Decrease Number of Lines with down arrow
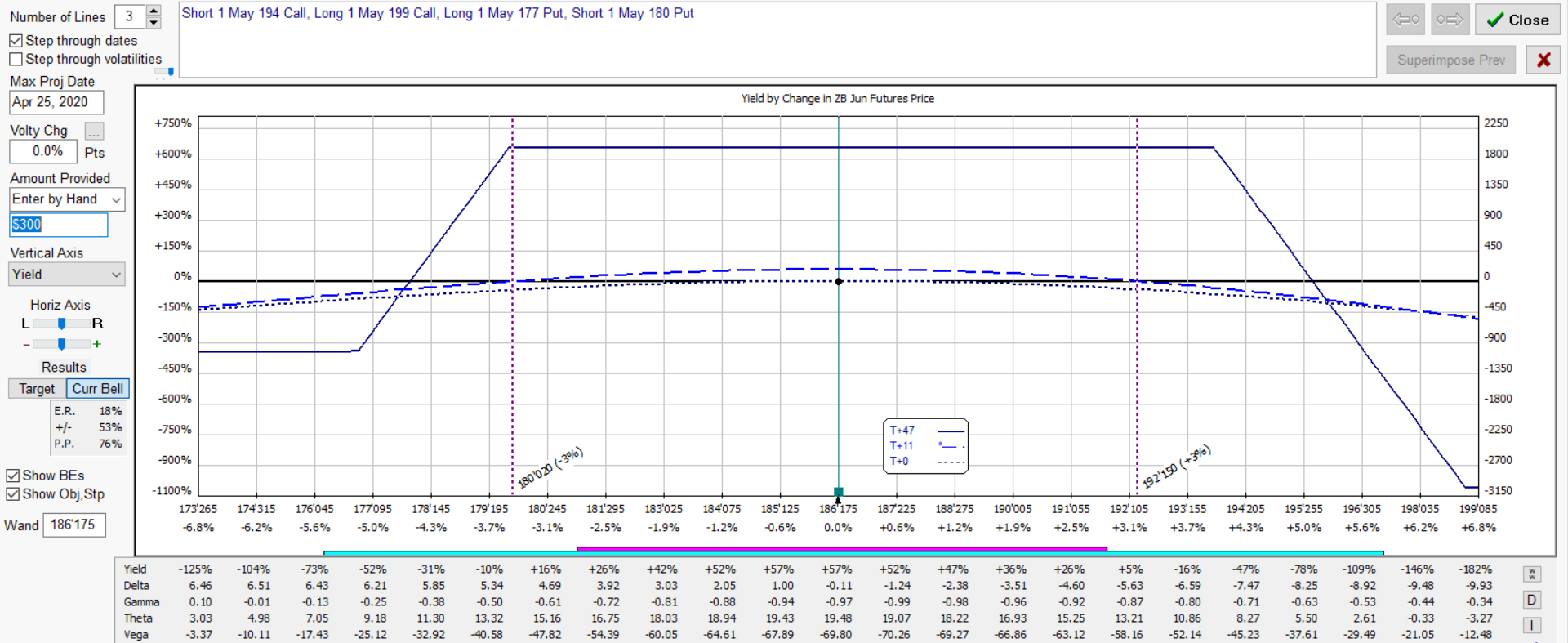This screenshot has width=1568, height=643. tap(154, 22)
